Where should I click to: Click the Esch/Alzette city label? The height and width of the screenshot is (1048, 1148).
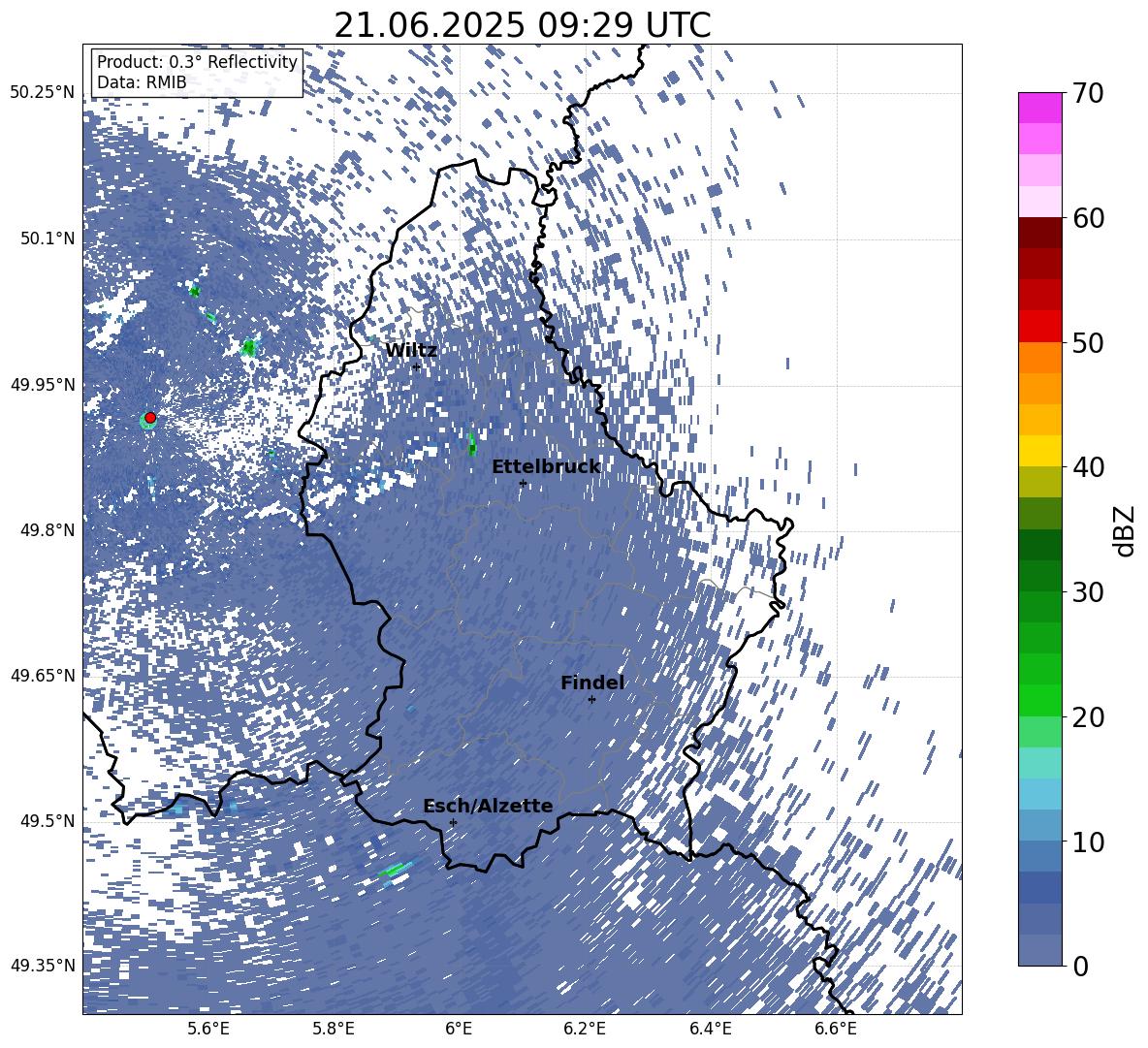click(x=488, y=807)
